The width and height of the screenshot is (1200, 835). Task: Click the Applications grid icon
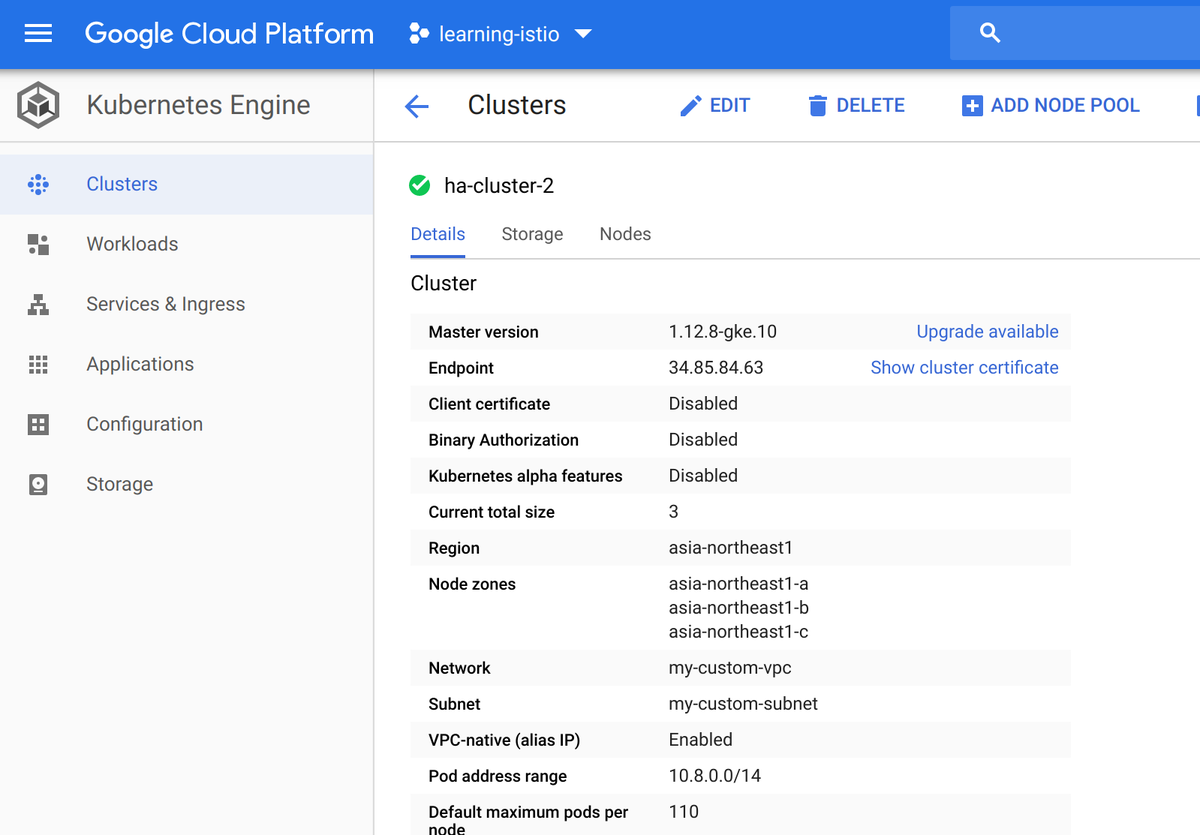(x=38, y=364)
